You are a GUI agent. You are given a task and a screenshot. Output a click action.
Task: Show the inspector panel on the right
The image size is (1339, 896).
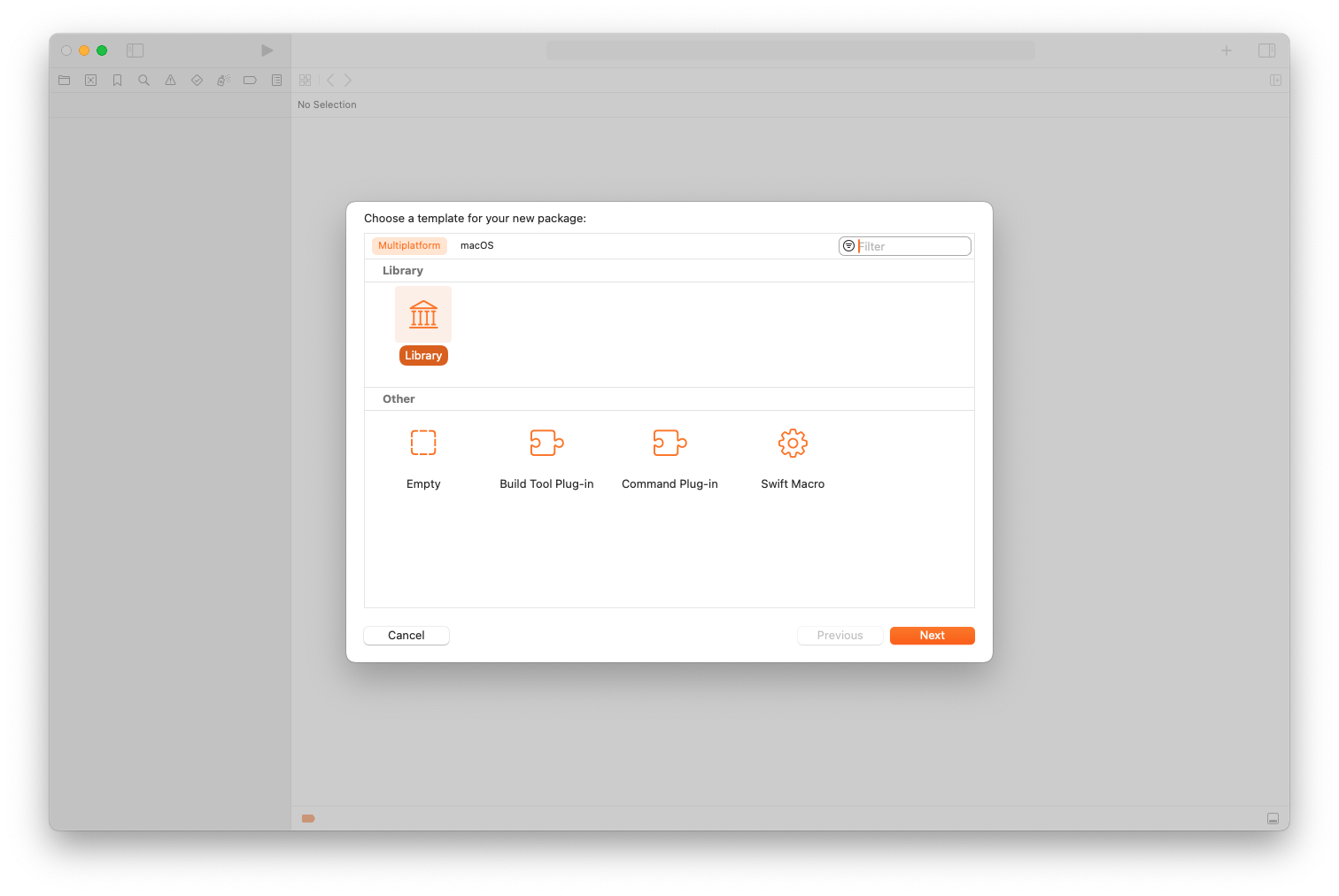point(1266,50)
